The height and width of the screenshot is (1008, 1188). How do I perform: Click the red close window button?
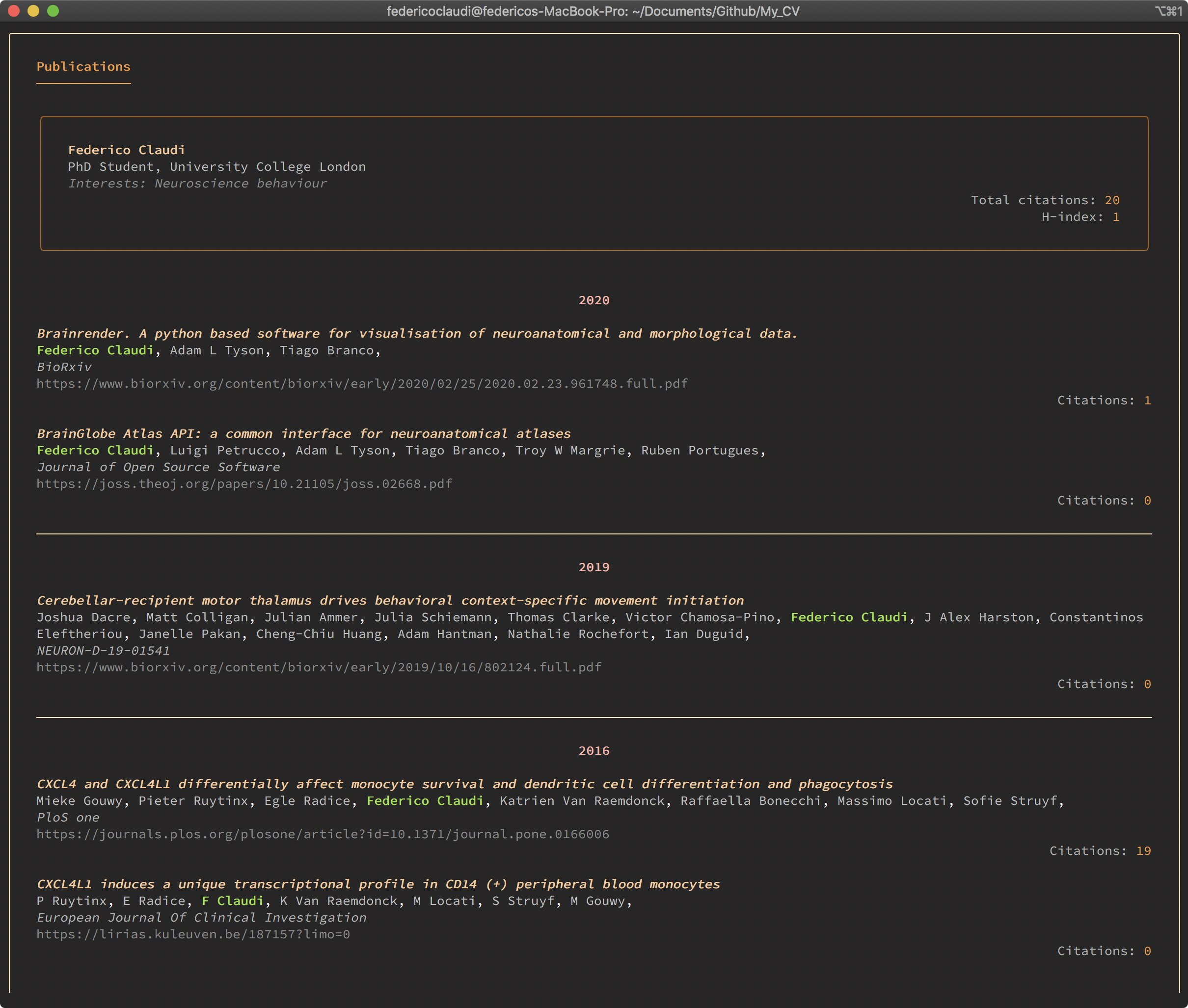click(14, 11)
